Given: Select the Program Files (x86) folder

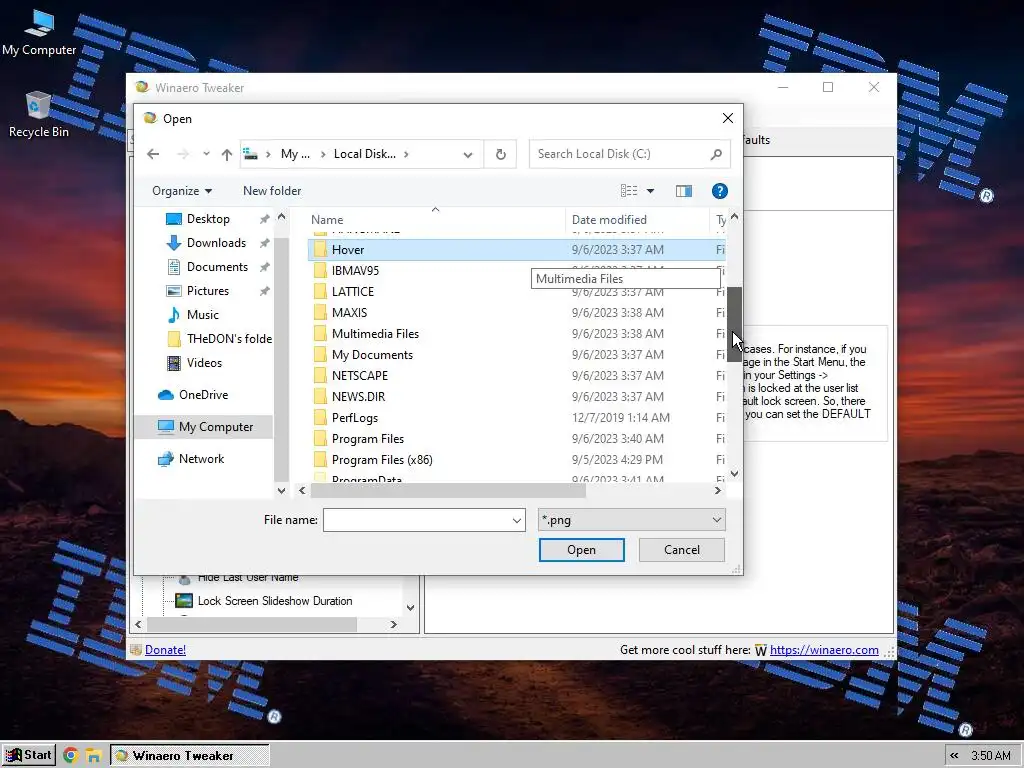Looking at the screenshot, I should point(516,460).
